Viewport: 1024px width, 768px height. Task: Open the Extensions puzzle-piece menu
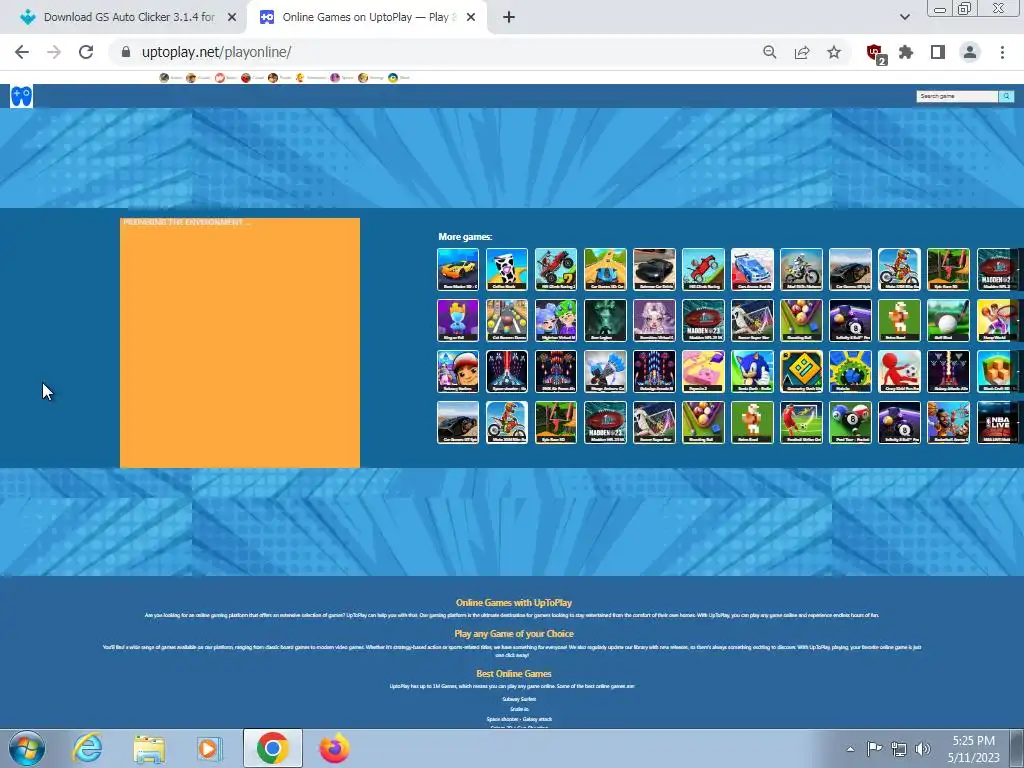pyautogui.click(x=906, y=52)
